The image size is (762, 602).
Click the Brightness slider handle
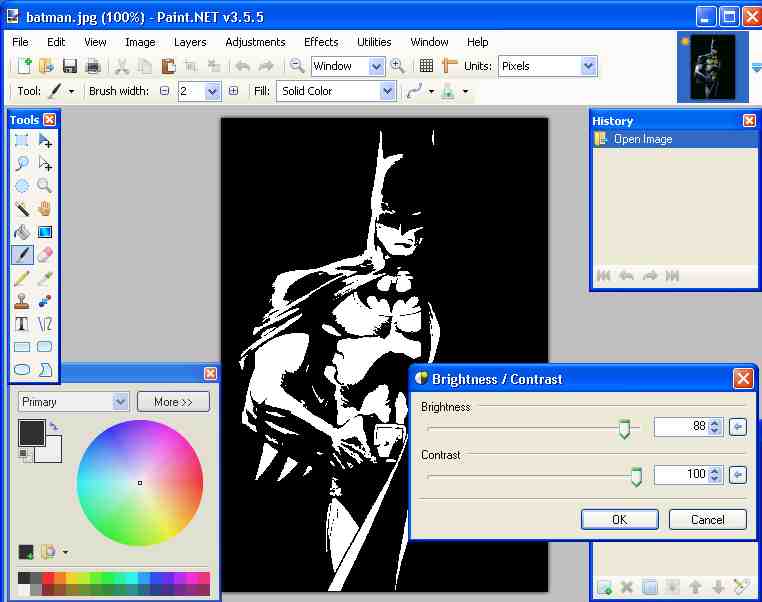624,429
